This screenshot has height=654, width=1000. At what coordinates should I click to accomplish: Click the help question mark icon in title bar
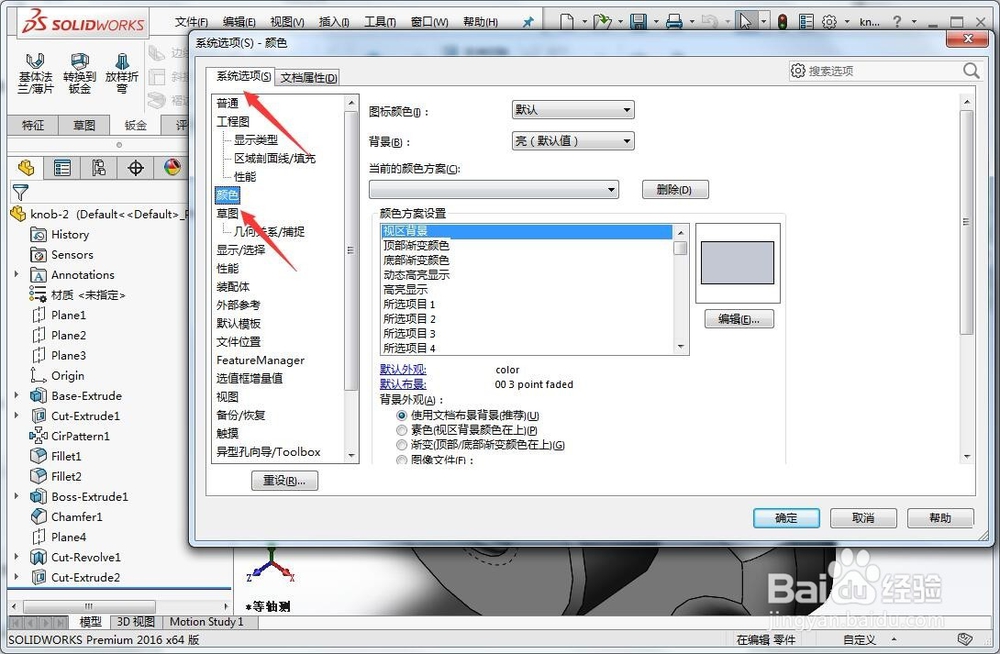pos(897,22)
